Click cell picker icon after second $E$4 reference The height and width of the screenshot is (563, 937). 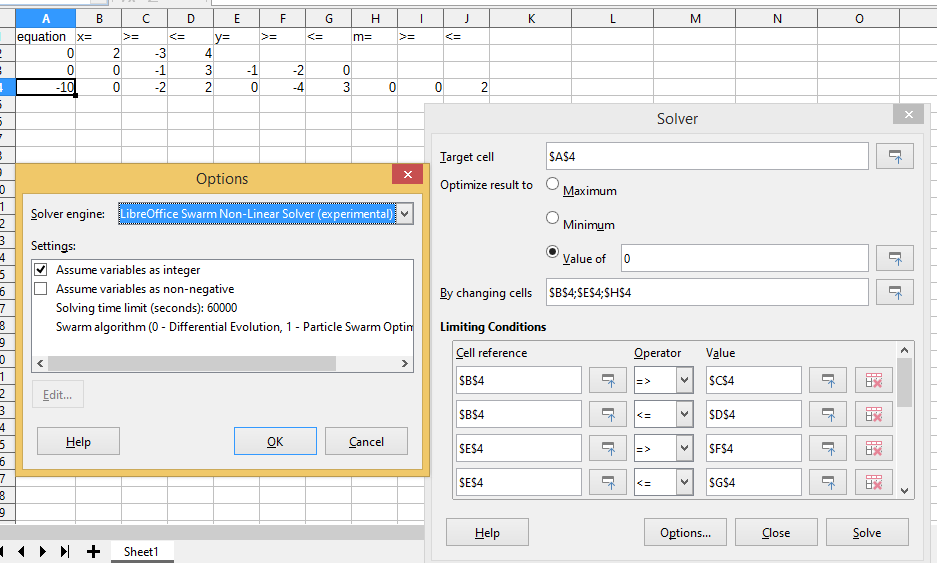(x=608, y=482)
